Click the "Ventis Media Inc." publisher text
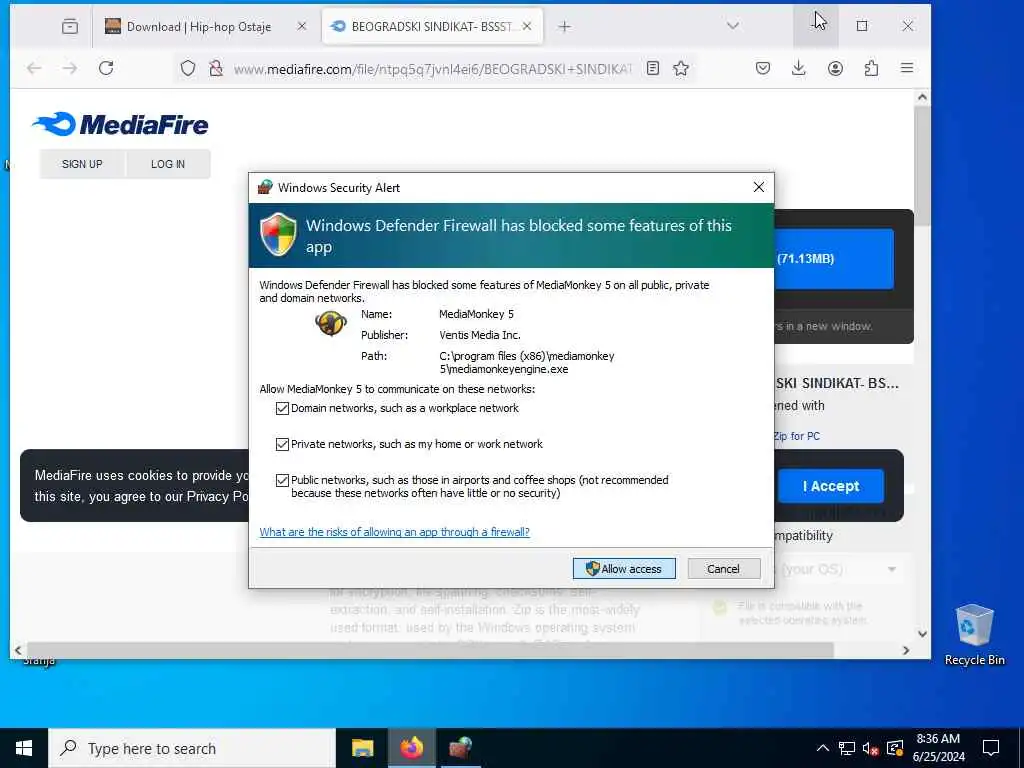1024x768 pixels. (x=480, y=335)
